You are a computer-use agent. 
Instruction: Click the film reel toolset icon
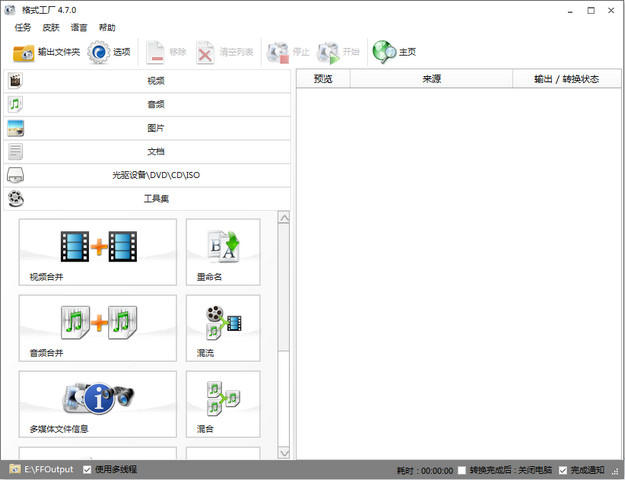(16, 199)
